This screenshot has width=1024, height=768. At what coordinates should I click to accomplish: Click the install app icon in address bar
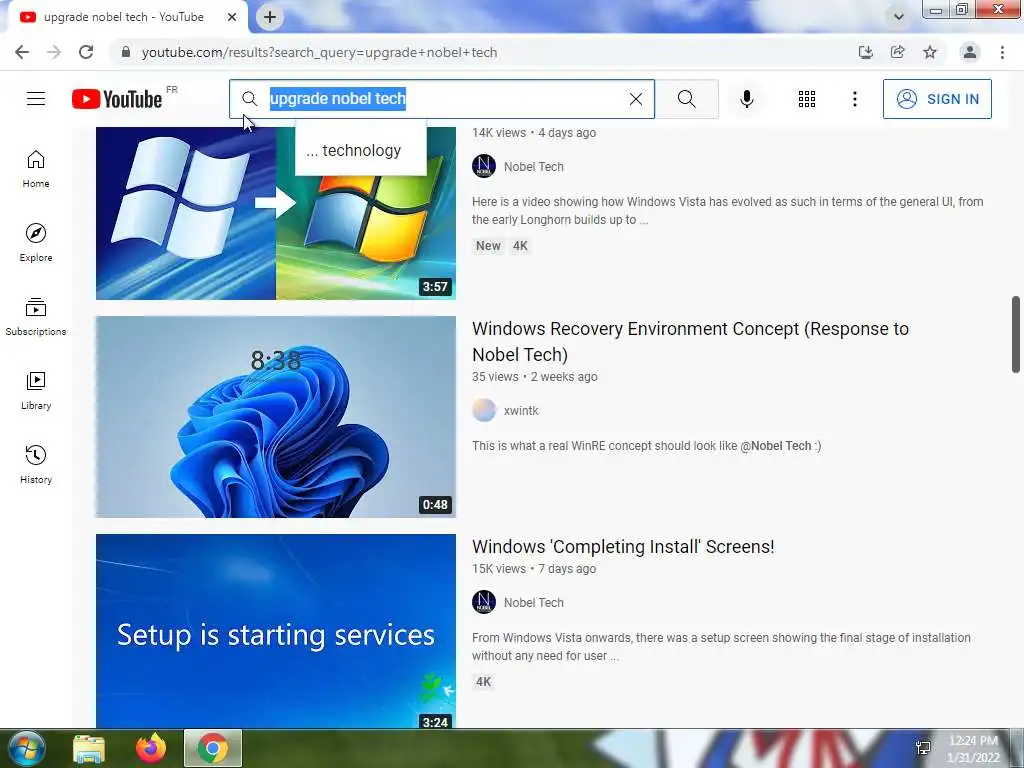pyautogui.click(x=866, y=52)
